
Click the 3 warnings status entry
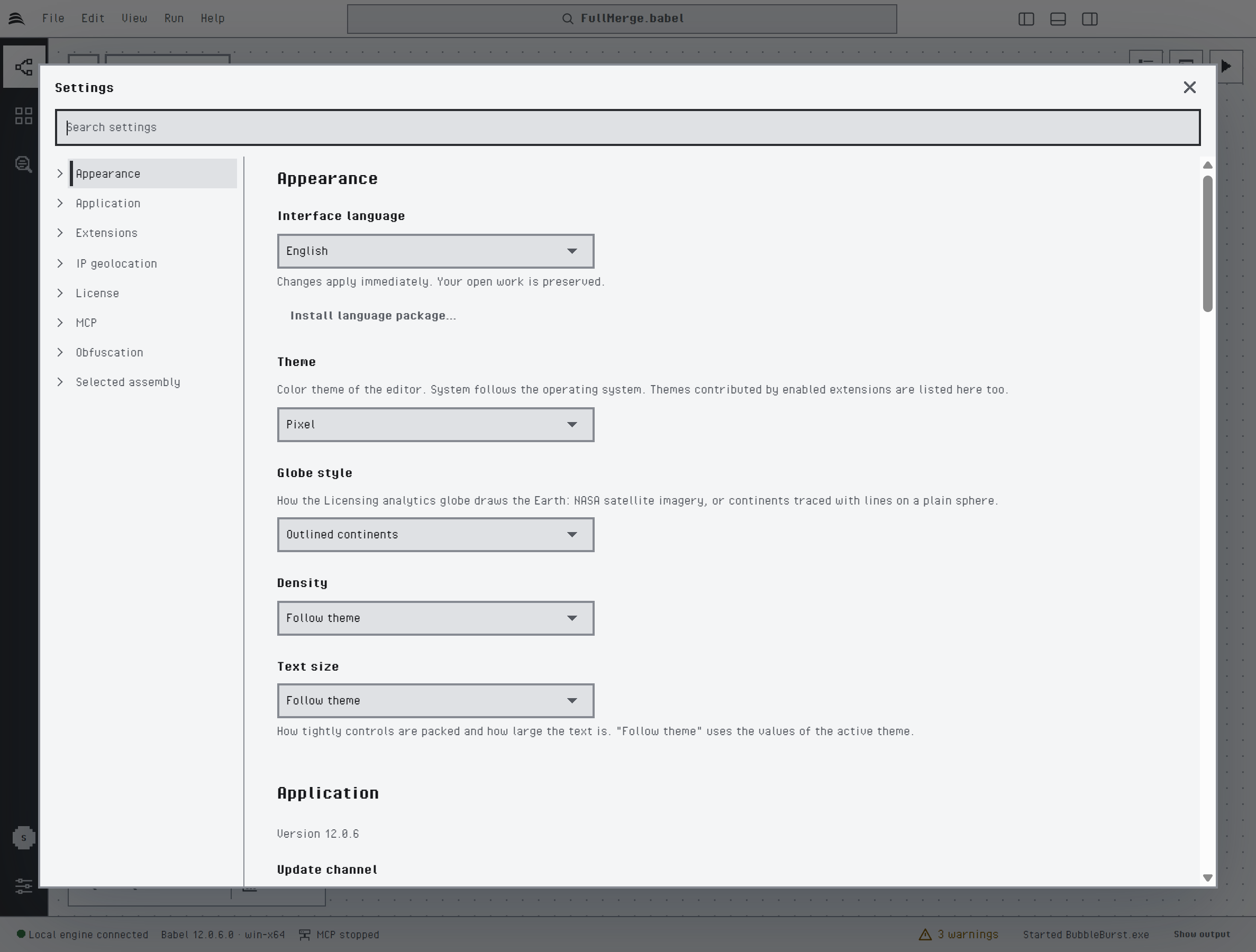click(959, 935)
